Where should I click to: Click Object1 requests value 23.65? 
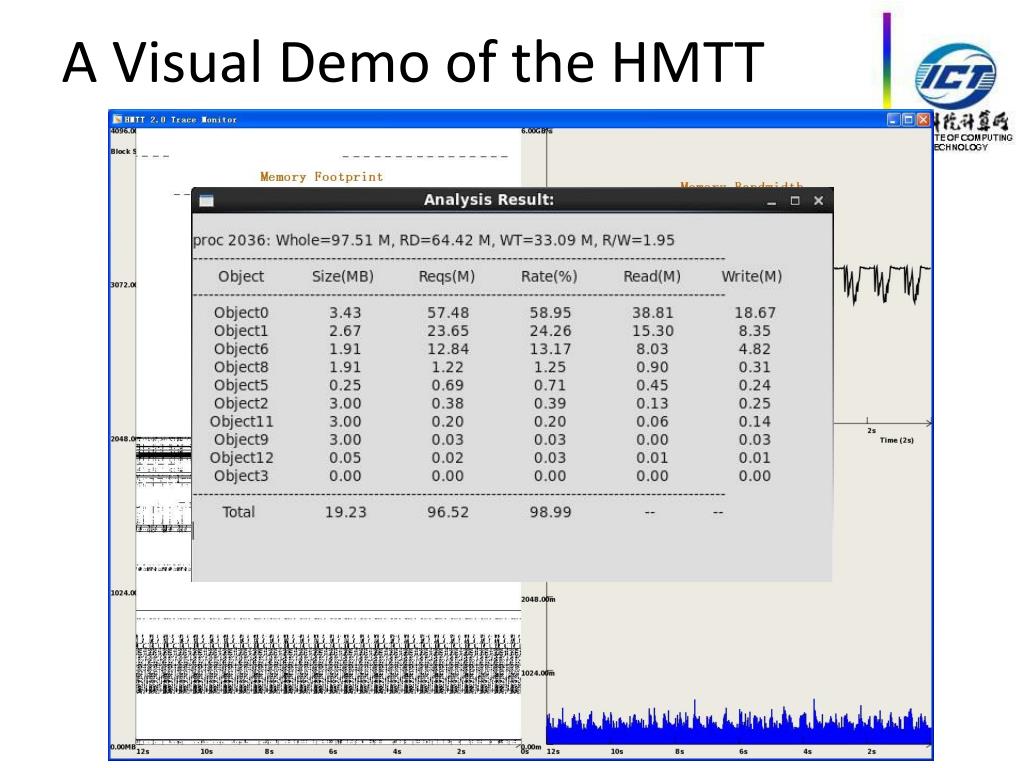coord(448,331)
